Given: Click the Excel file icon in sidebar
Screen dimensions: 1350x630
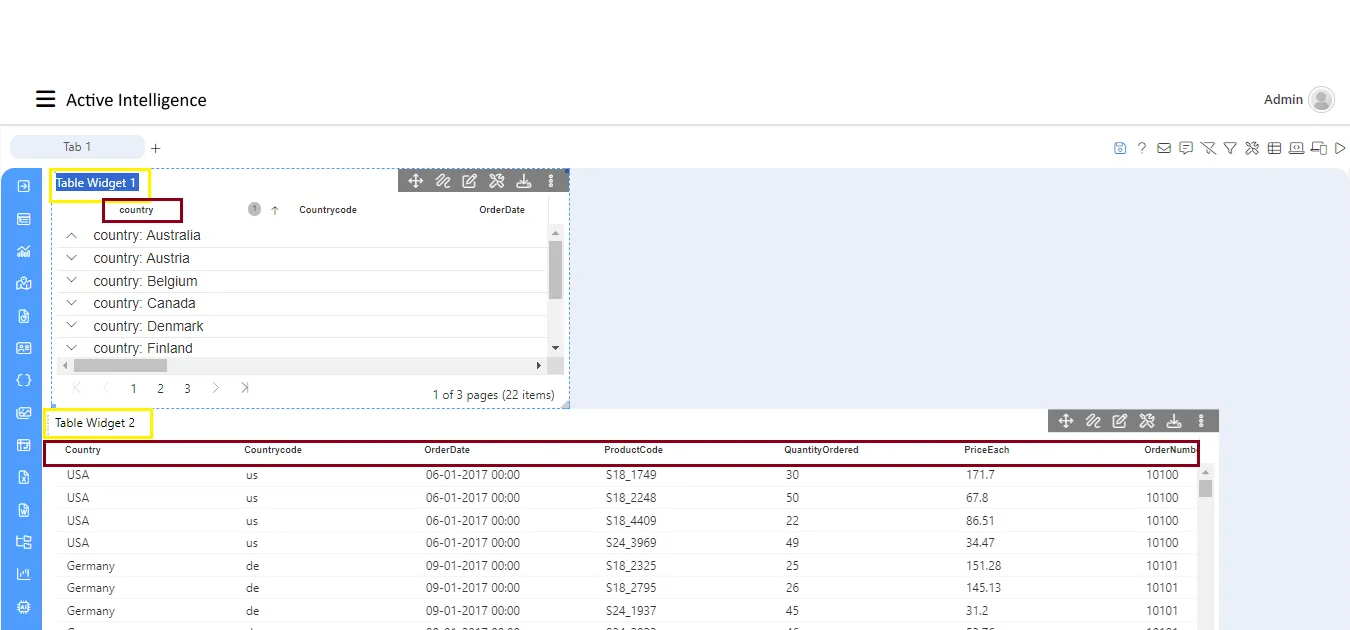Looking at the screenshot, I should tap(24, 477).
